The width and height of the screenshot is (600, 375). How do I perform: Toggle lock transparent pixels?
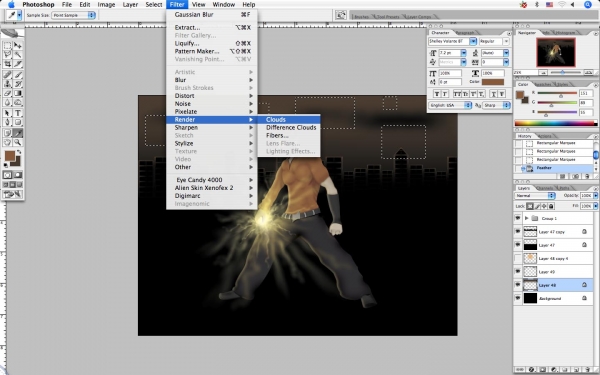tap(530, 206)
